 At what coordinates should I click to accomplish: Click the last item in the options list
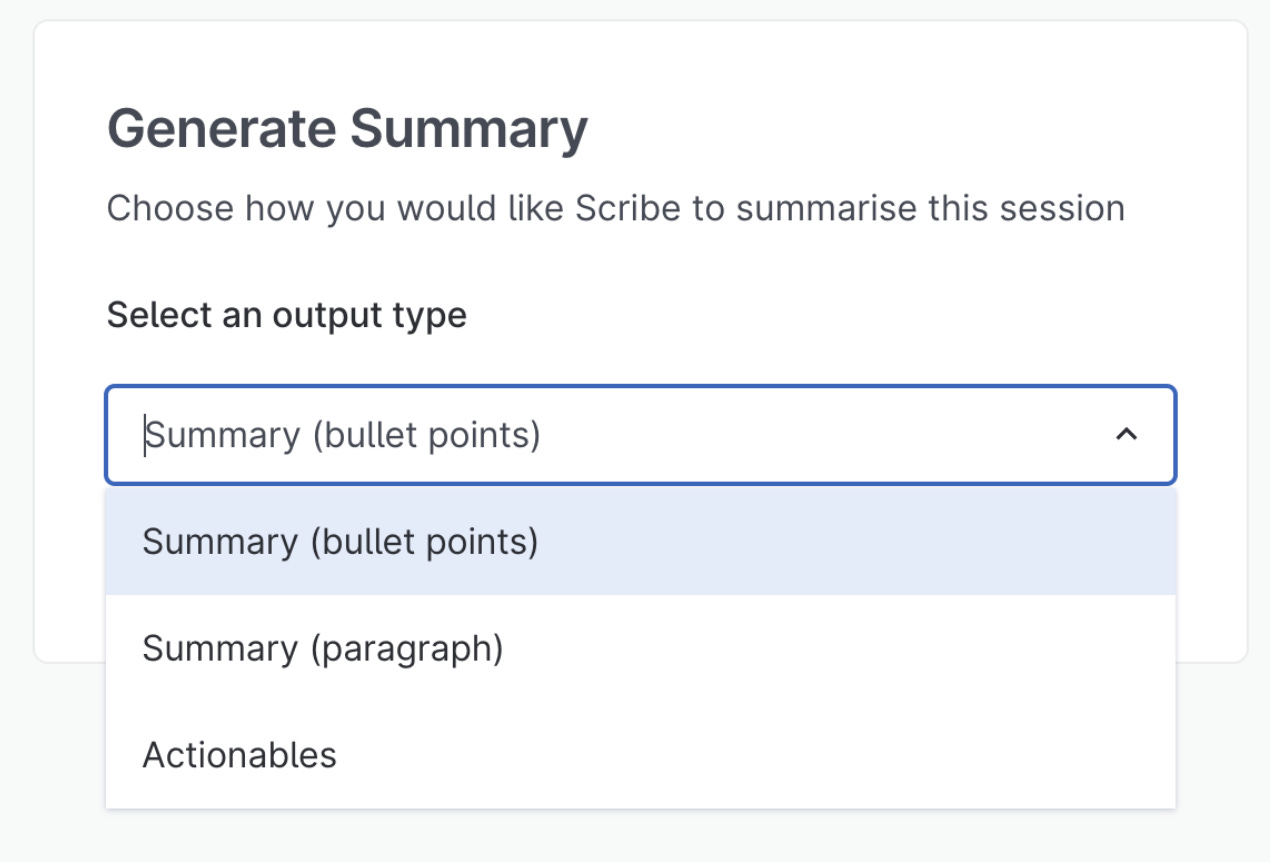pyautogui.click(x=237, y=755)
